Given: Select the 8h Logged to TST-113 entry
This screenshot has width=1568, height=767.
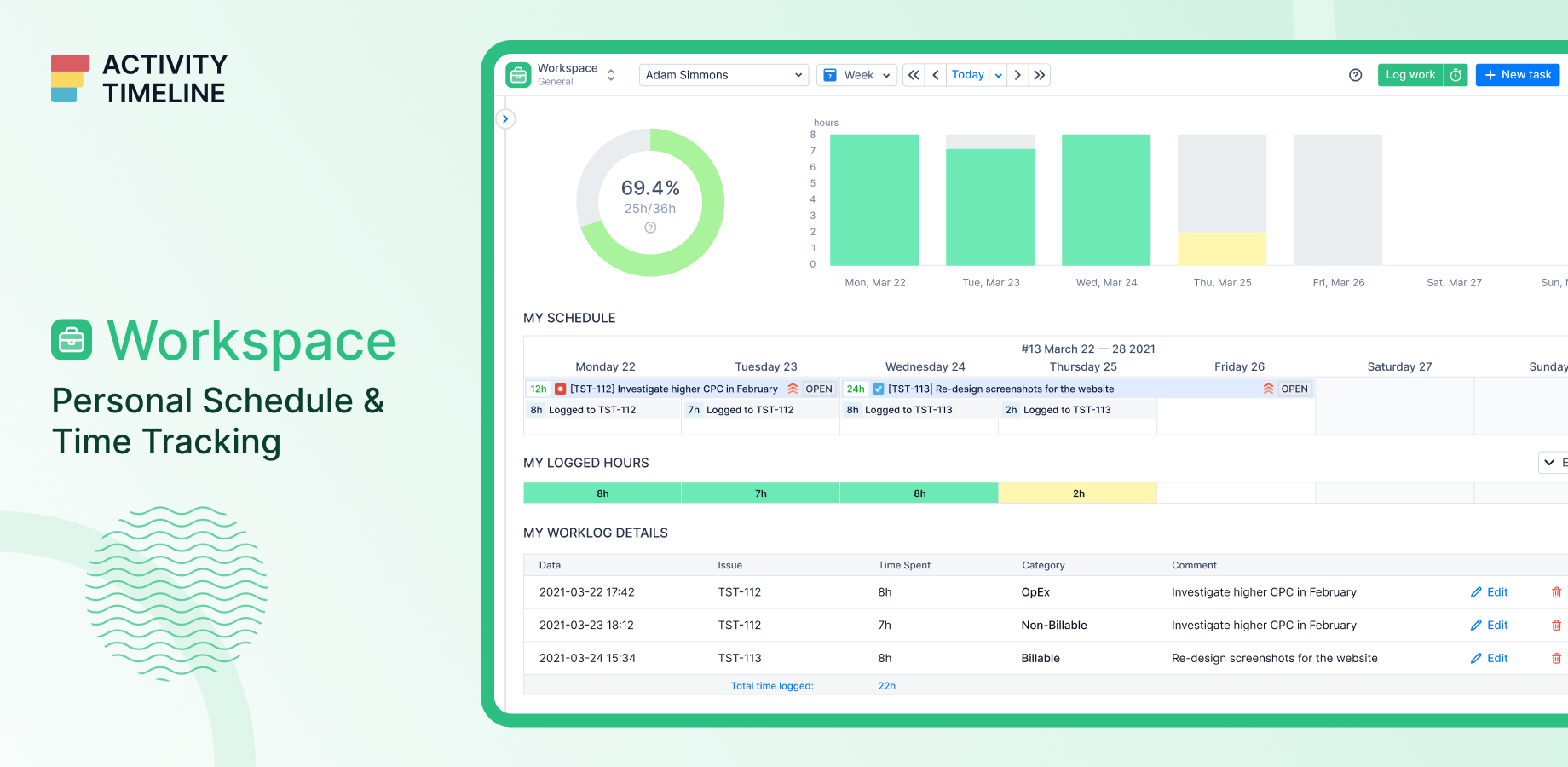Looking at the screenshot, I should coord(919,410).
